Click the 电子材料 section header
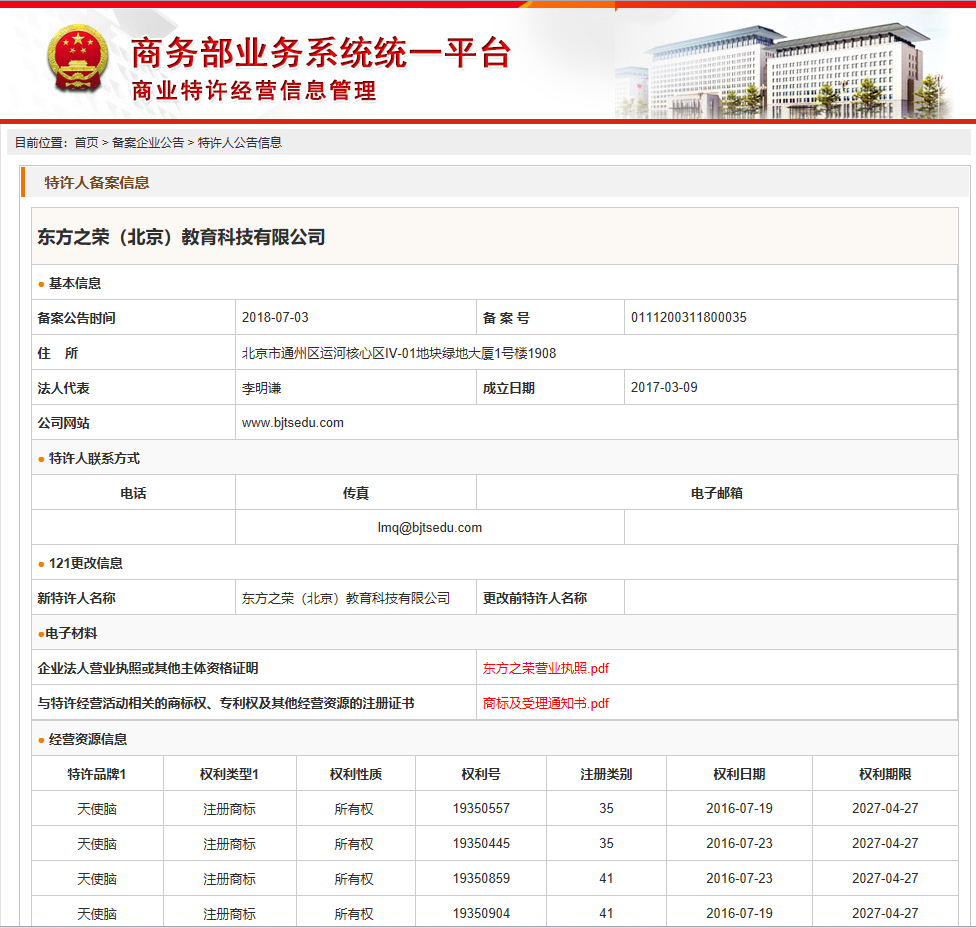The height and width of the screenshot is (928, 976). 72,633
